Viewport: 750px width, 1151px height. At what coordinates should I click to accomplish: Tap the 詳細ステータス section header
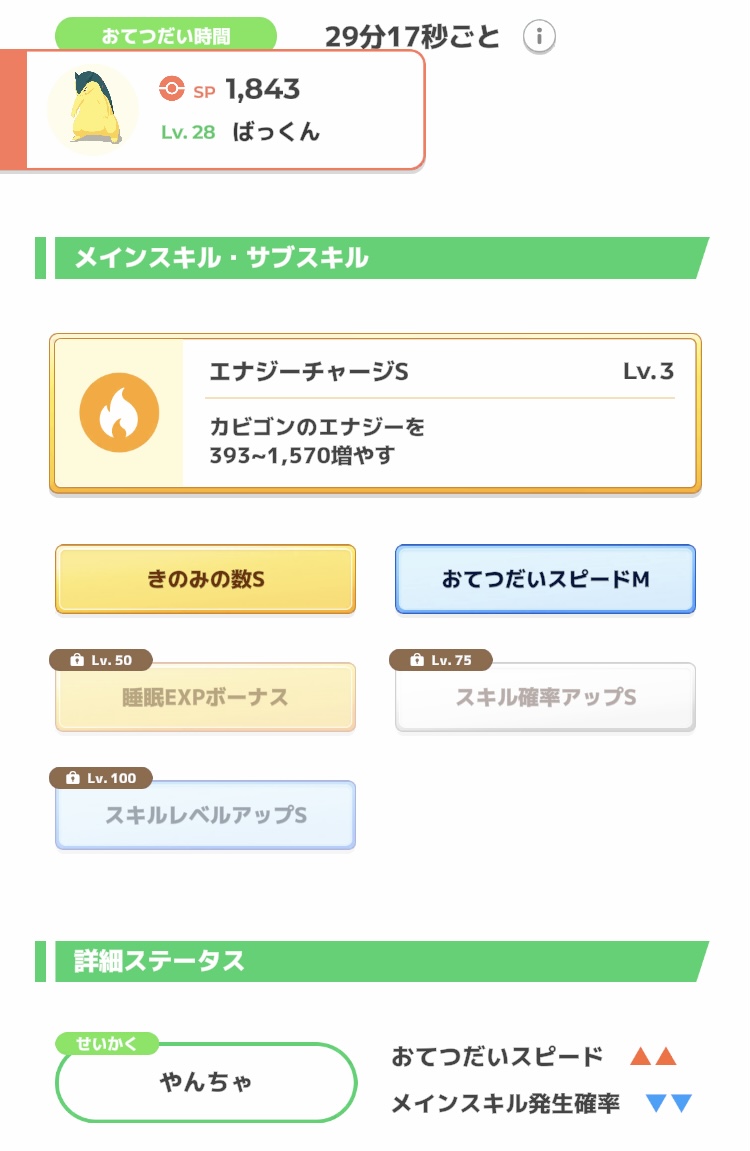pyautogui.click(x=372, y=961)
